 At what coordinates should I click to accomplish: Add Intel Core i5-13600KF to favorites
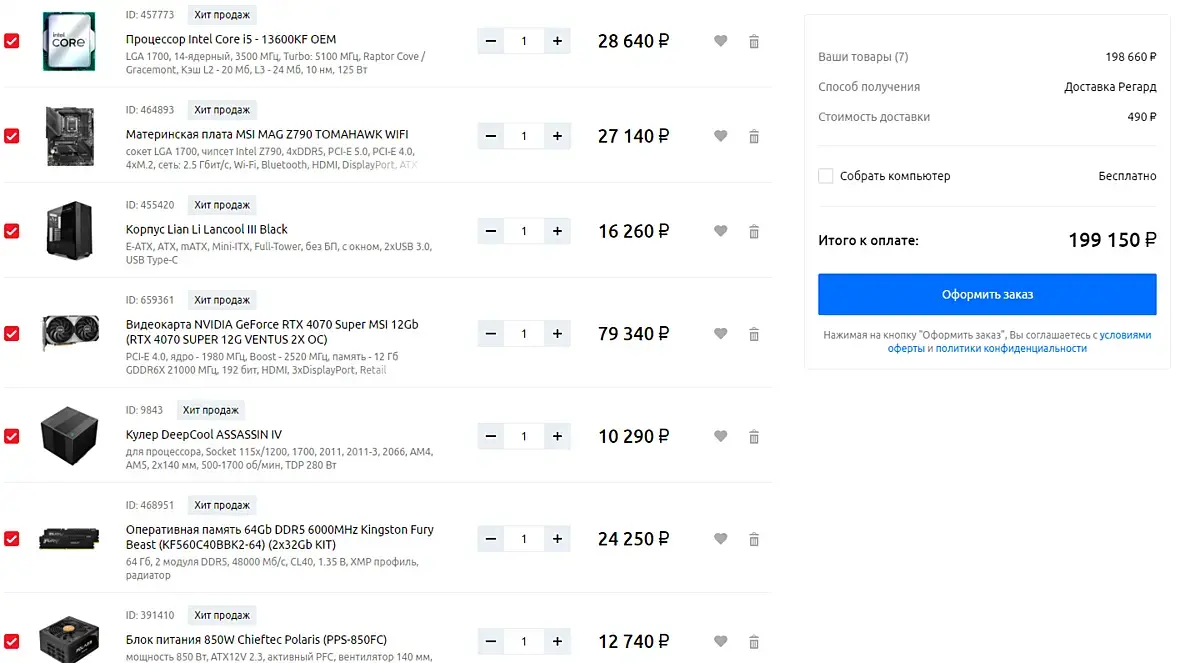(x=720, y=41)
